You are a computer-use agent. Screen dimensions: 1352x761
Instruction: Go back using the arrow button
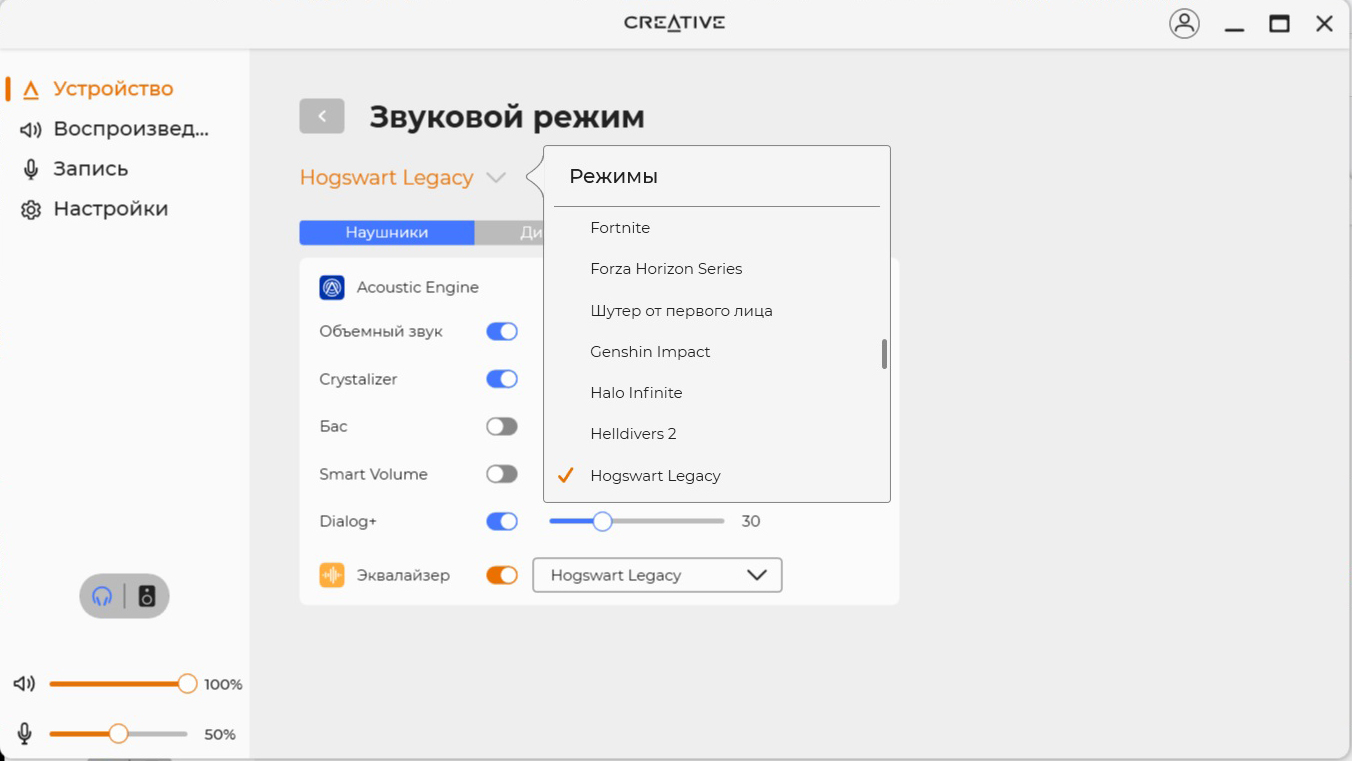point(322,116)
